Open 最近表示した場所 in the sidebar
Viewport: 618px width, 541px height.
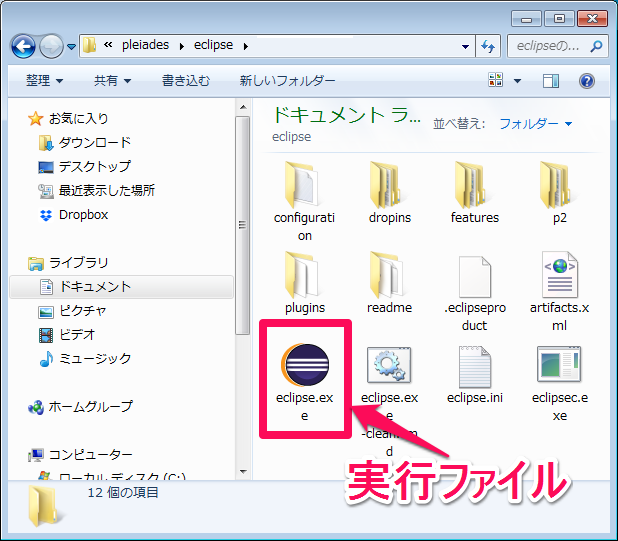tap(97, 190)
